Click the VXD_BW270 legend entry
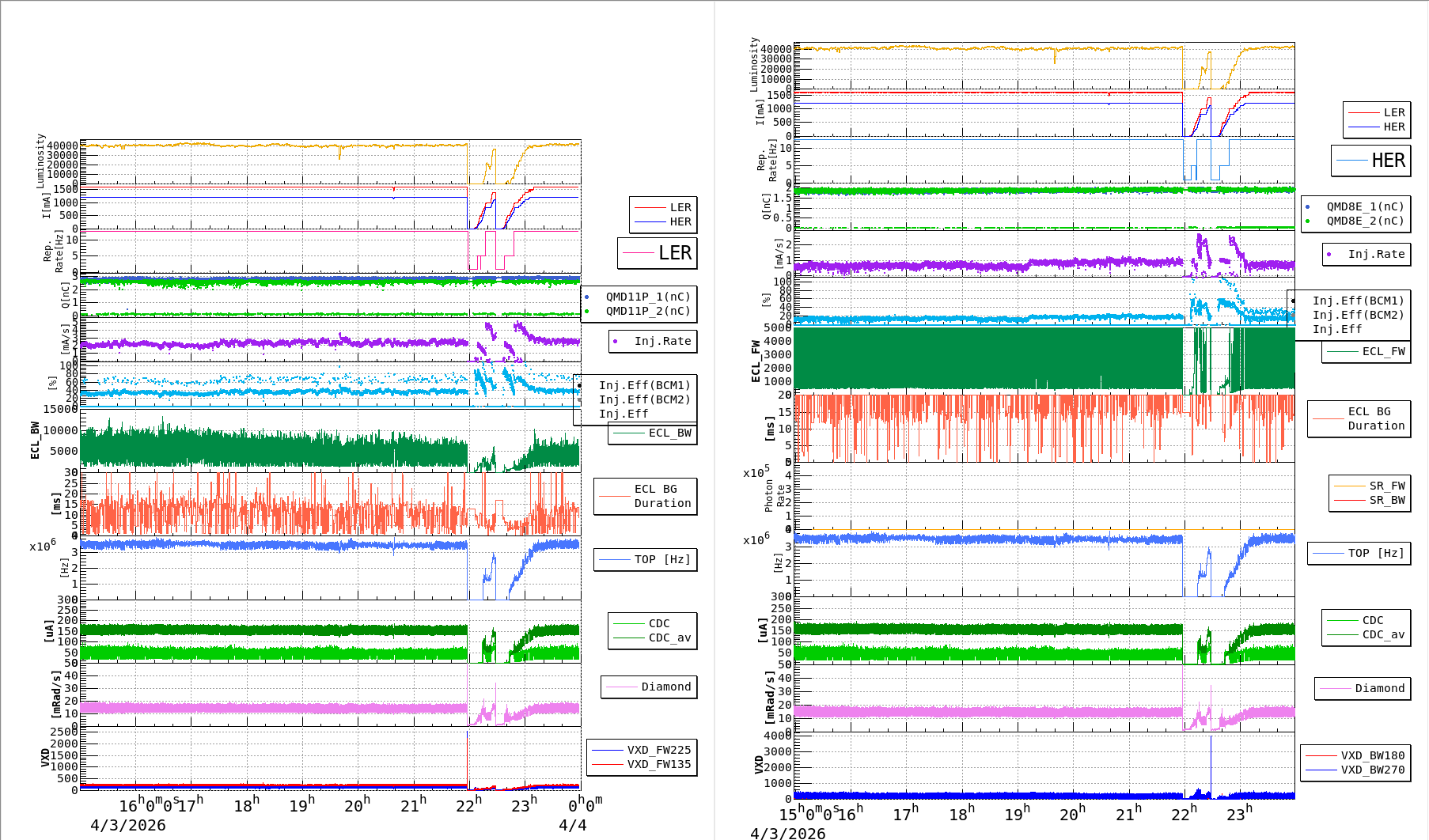The image size is (1429, 840). [x=1355, y=770]
